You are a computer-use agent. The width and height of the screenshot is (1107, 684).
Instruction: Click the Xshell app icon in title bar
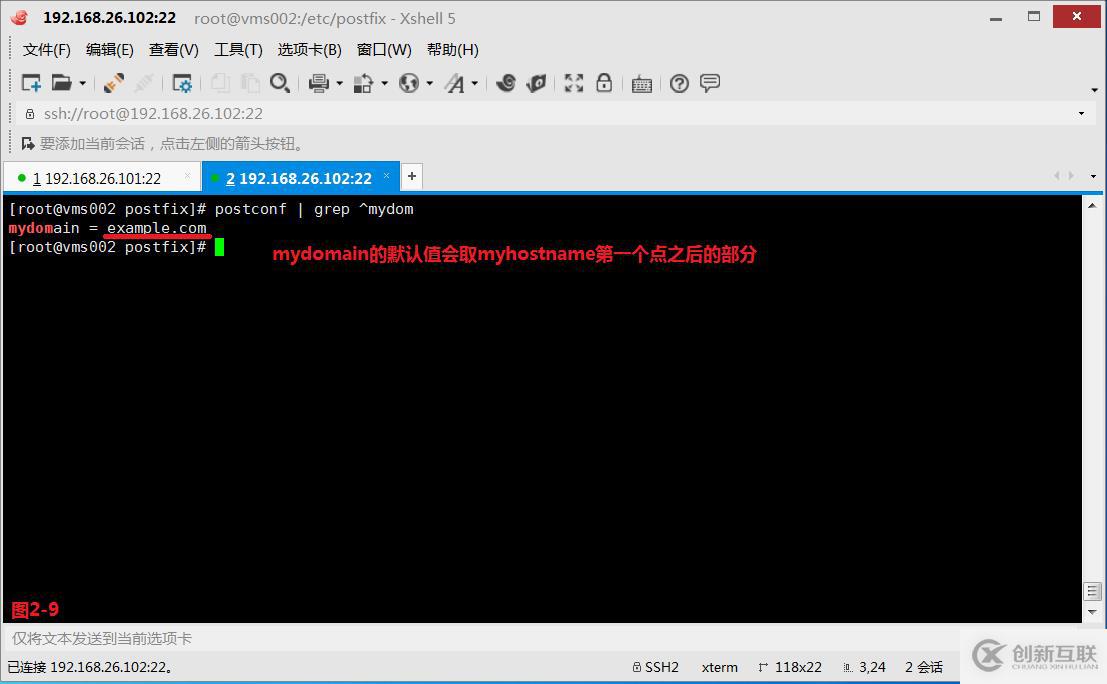coord(20,18)
